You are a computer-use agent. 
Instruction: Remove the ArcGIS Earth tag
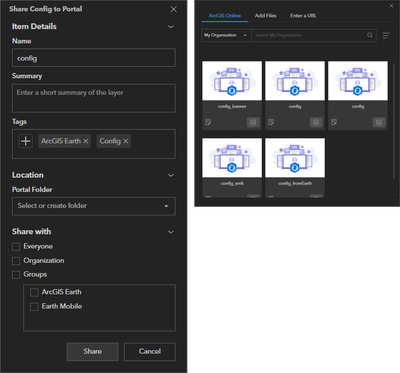86,141
